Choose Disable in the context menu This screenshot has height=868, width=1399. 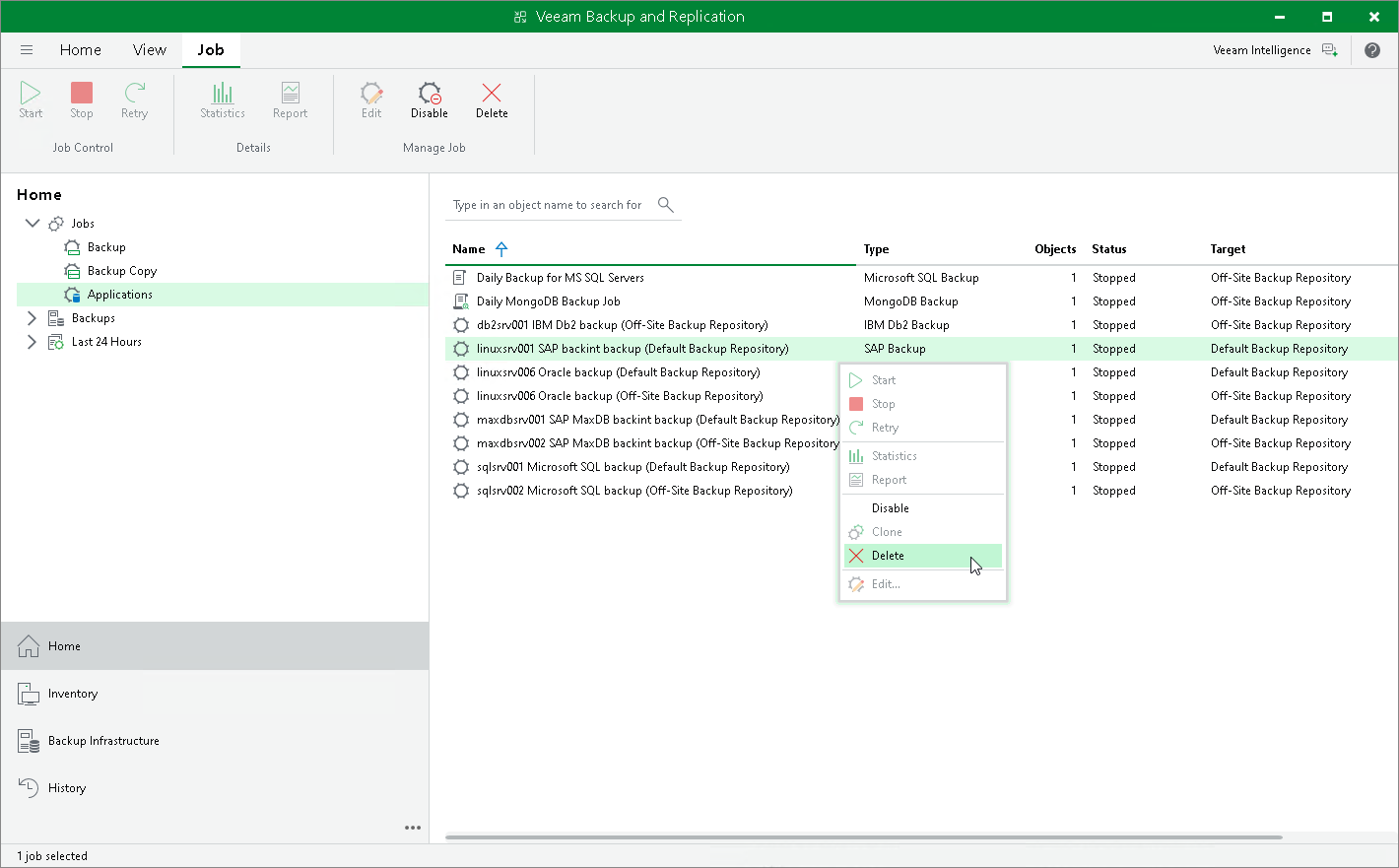tap(923, 508)
